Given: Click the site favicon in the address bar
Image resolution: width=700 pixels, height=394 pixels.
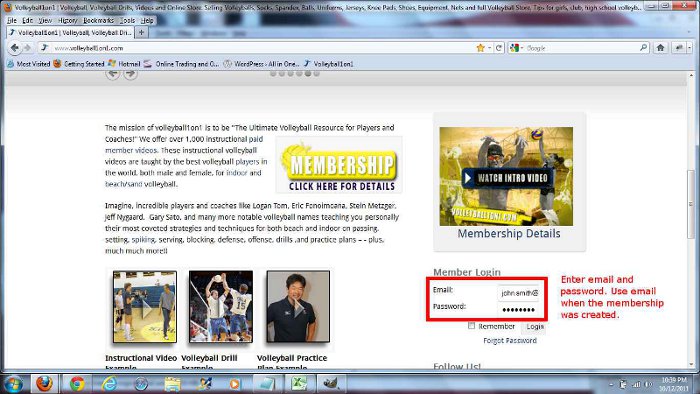Looking at the screenshot, I should tap(44, 48).
